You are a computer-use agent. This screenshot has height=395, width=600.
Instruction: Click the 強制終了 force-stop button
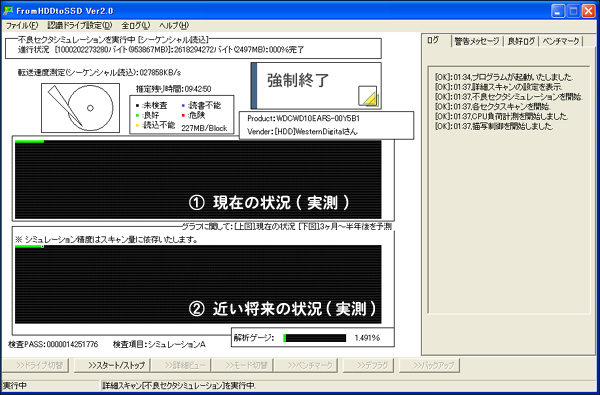[x=316, y=85]
